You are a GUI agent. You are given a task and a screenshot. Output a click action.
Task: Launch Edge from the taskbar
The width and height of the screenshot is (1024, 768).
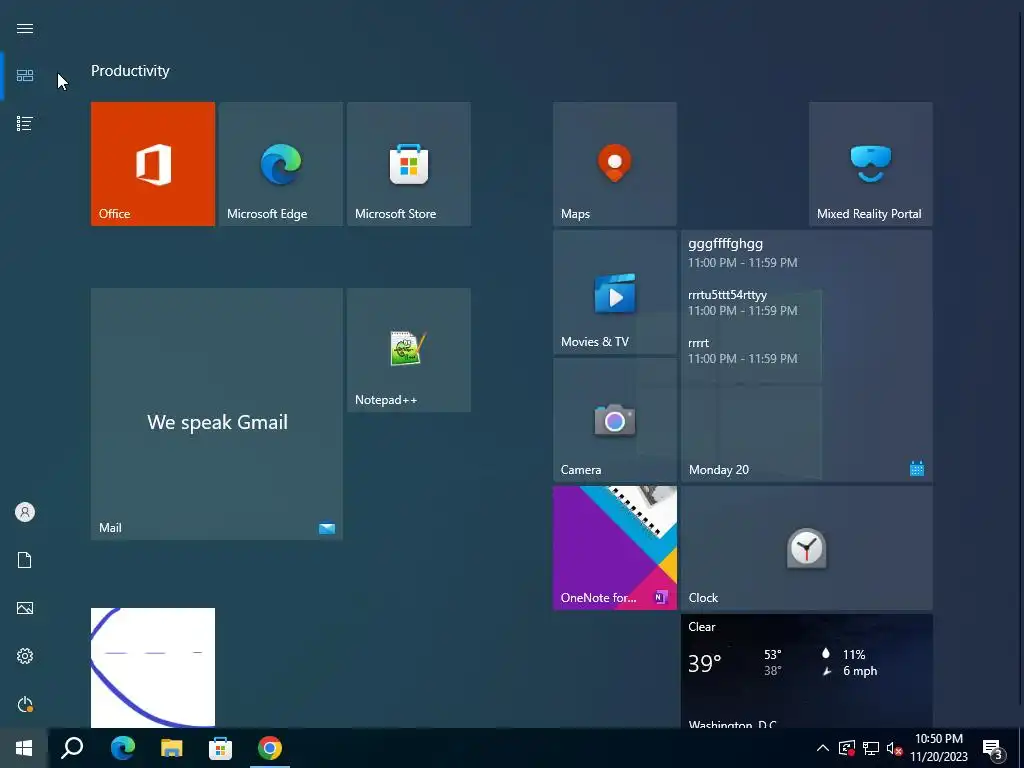122,748
